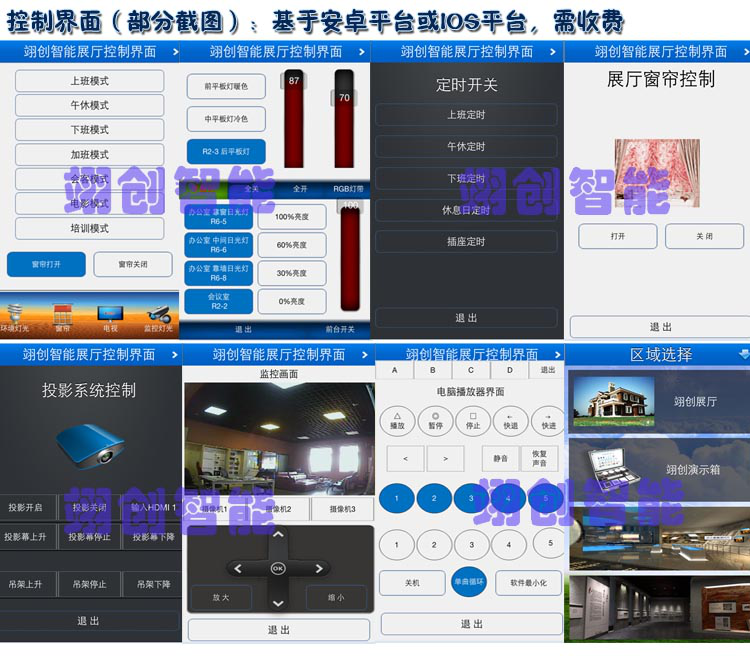Click the down-arrow icon beside 区域选择
This screenshot has width=750, height=656.
[x=744, y=354]
